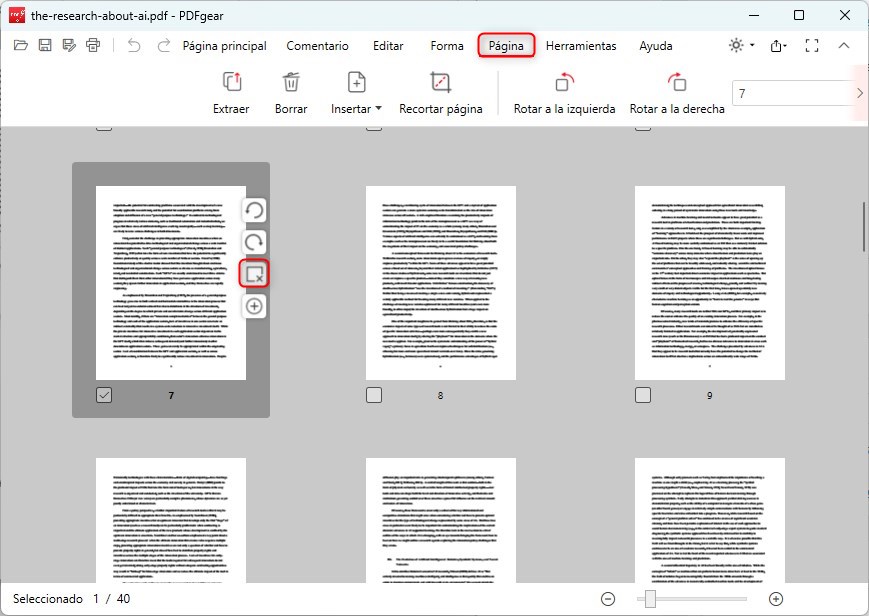
Task: Click the save document icon
Action: click(x=44, y=45)
